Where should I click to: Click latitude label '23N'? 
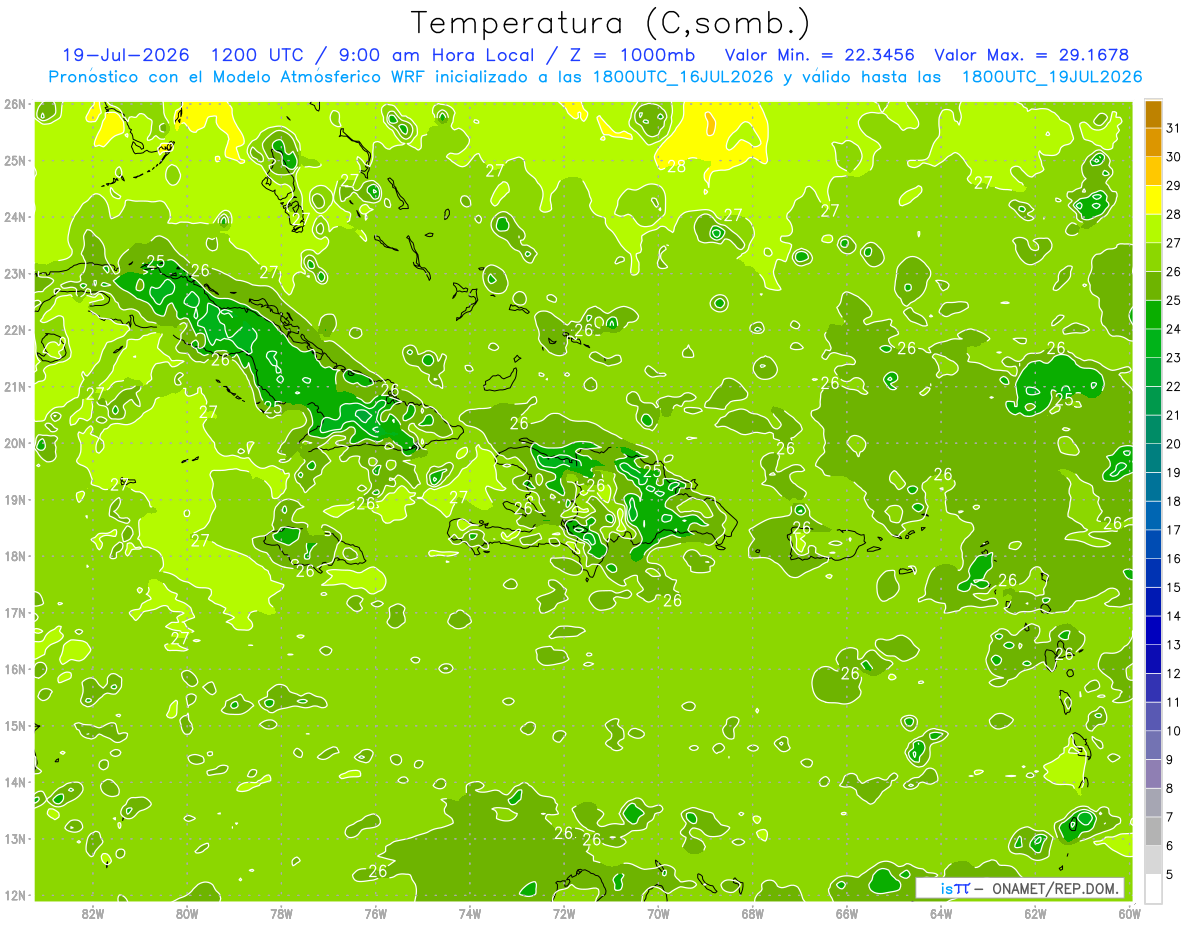tap(15, 273)
